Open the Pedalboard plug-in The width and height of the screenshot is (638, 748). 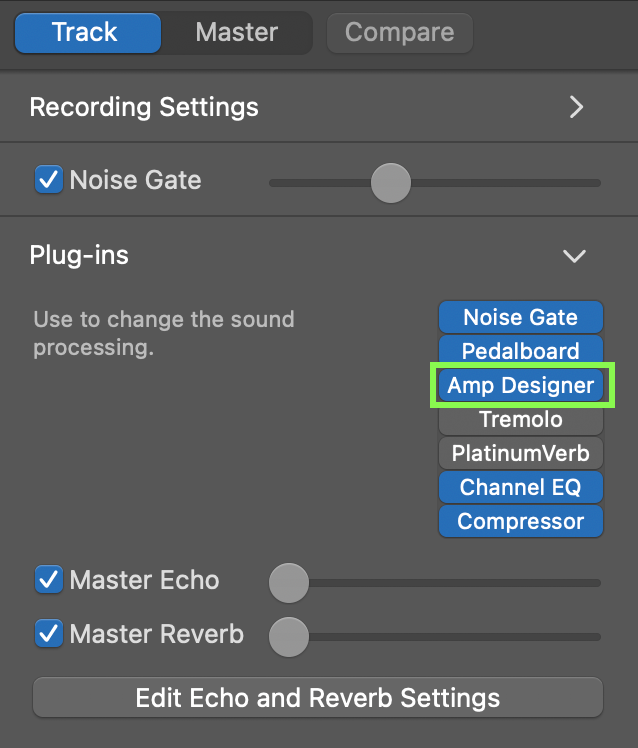(521, 350)
